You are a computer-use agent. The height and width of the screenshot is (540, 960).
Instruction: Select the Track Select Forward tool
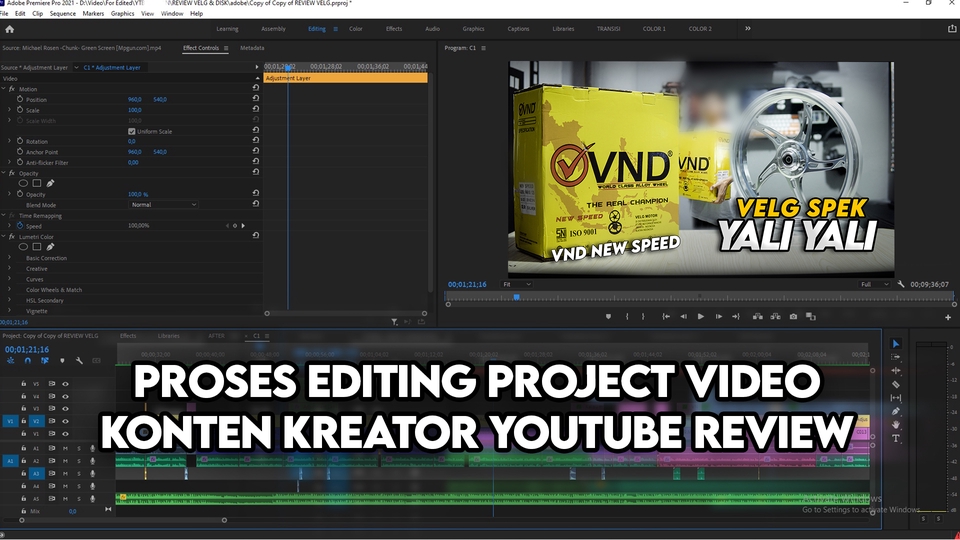[x=896, y=357]
